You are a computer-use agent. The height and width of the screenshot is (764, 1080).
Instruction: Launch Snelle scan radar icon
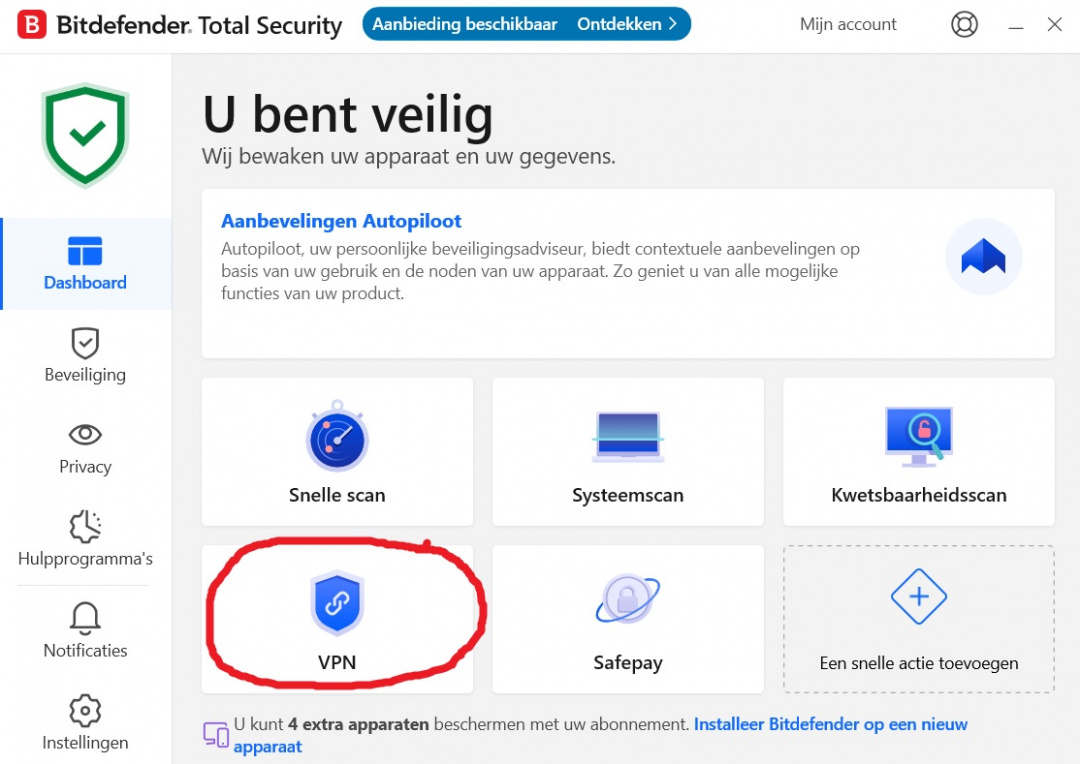tap(337, 436)
